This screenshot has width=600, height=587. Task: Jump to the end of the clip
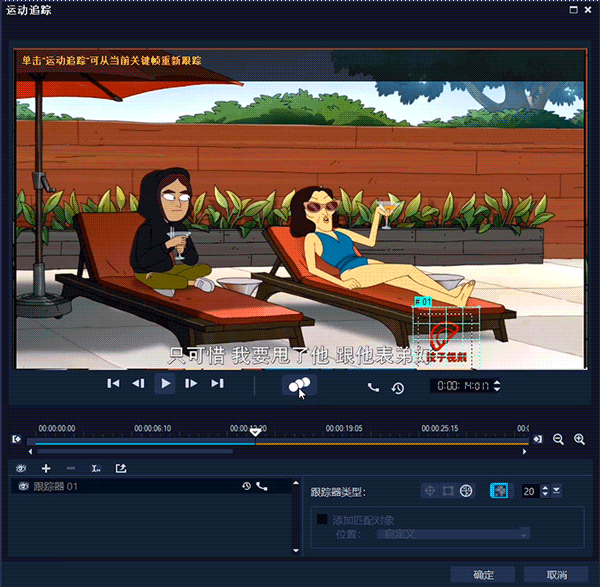(217, 383)
